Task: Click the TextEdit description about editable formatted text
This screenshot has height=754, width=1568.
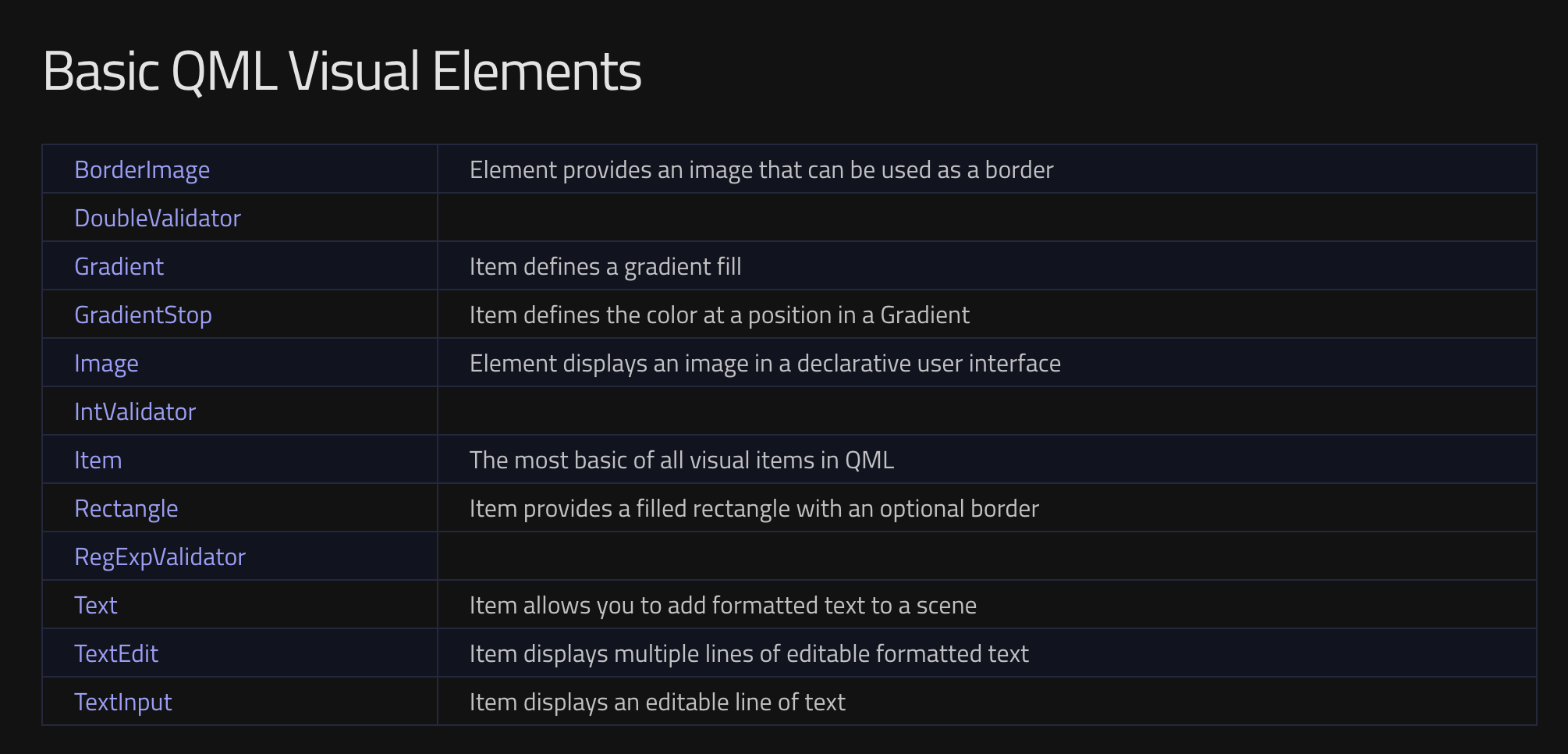Action: click(x=749, y=654)
